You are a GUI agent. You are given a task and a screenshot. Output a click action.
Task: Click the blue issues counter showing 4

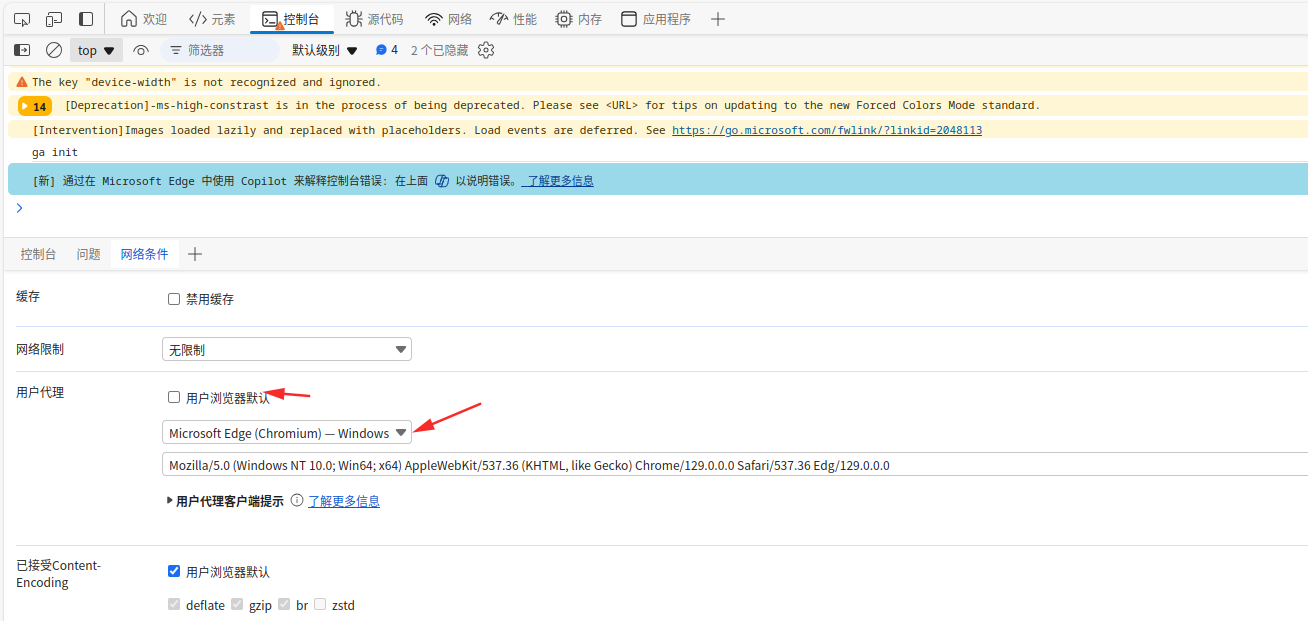[387, 50]
